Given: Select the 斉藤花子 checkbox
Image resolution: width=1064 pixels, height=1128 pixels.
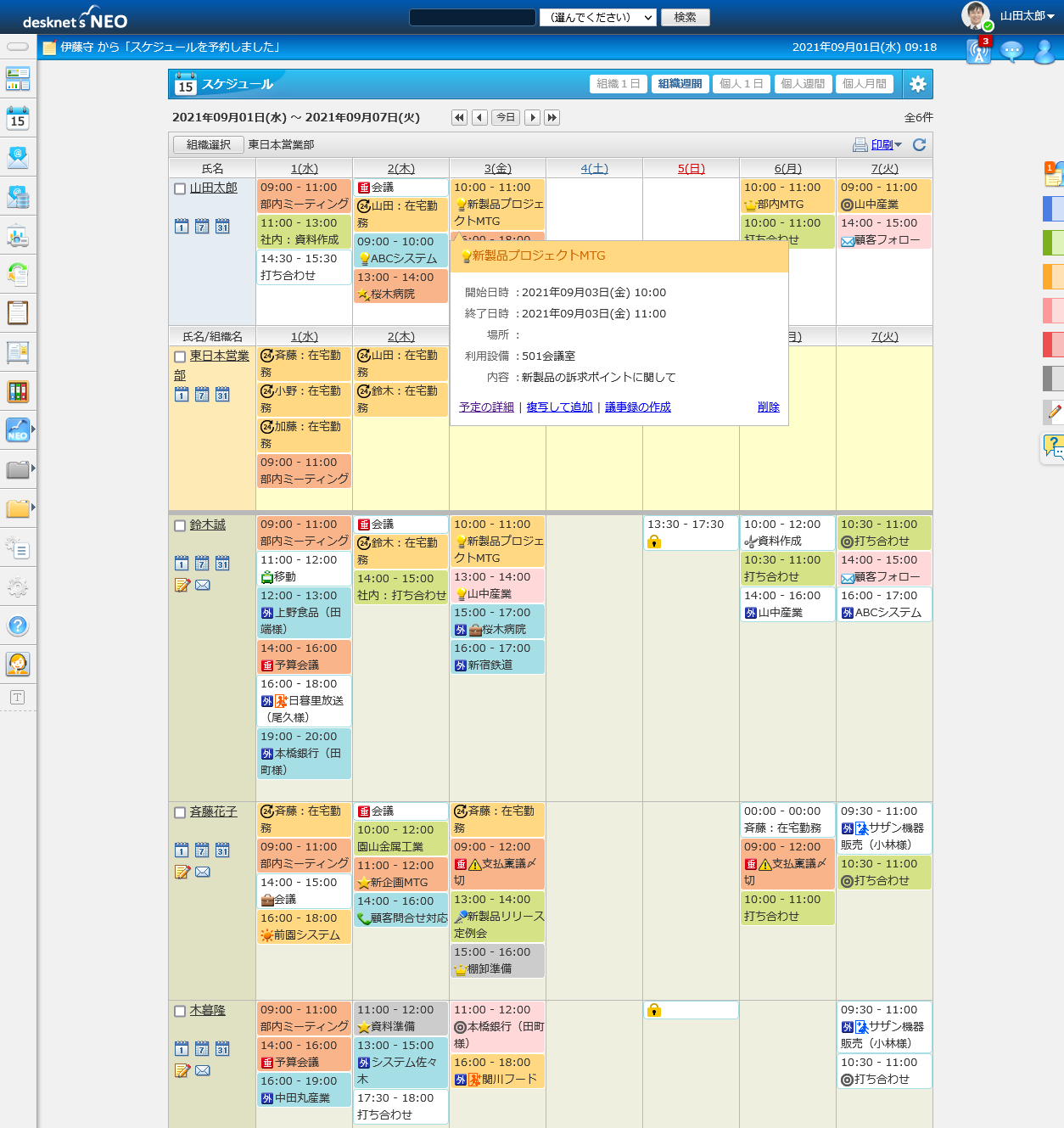Looking at the screenshot, I should pyautogui.click(x=180, y=812).
